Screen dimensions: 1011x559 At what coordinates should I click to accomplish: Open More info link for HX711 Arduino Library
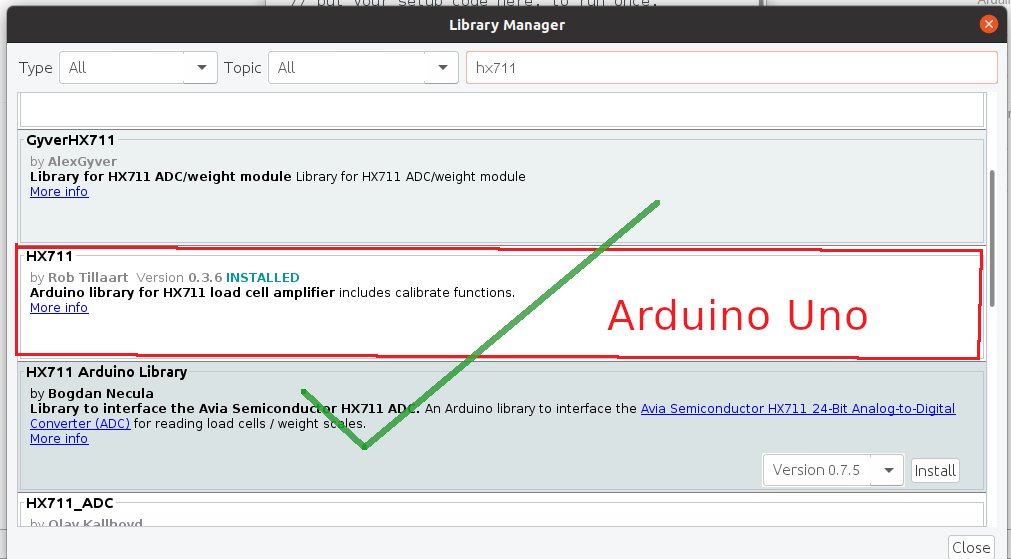click(x=59, y=438)
